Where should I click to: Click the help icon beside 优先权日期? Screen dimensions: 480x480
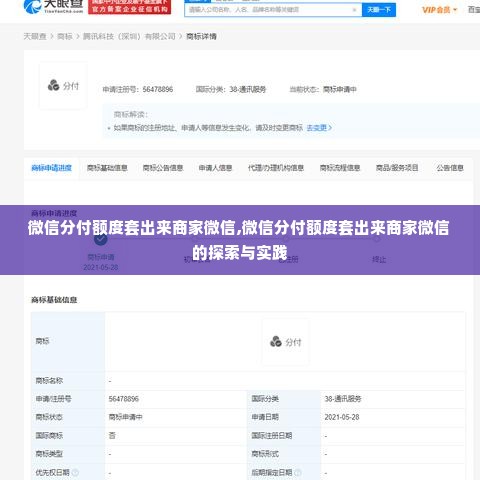(75, 472)
